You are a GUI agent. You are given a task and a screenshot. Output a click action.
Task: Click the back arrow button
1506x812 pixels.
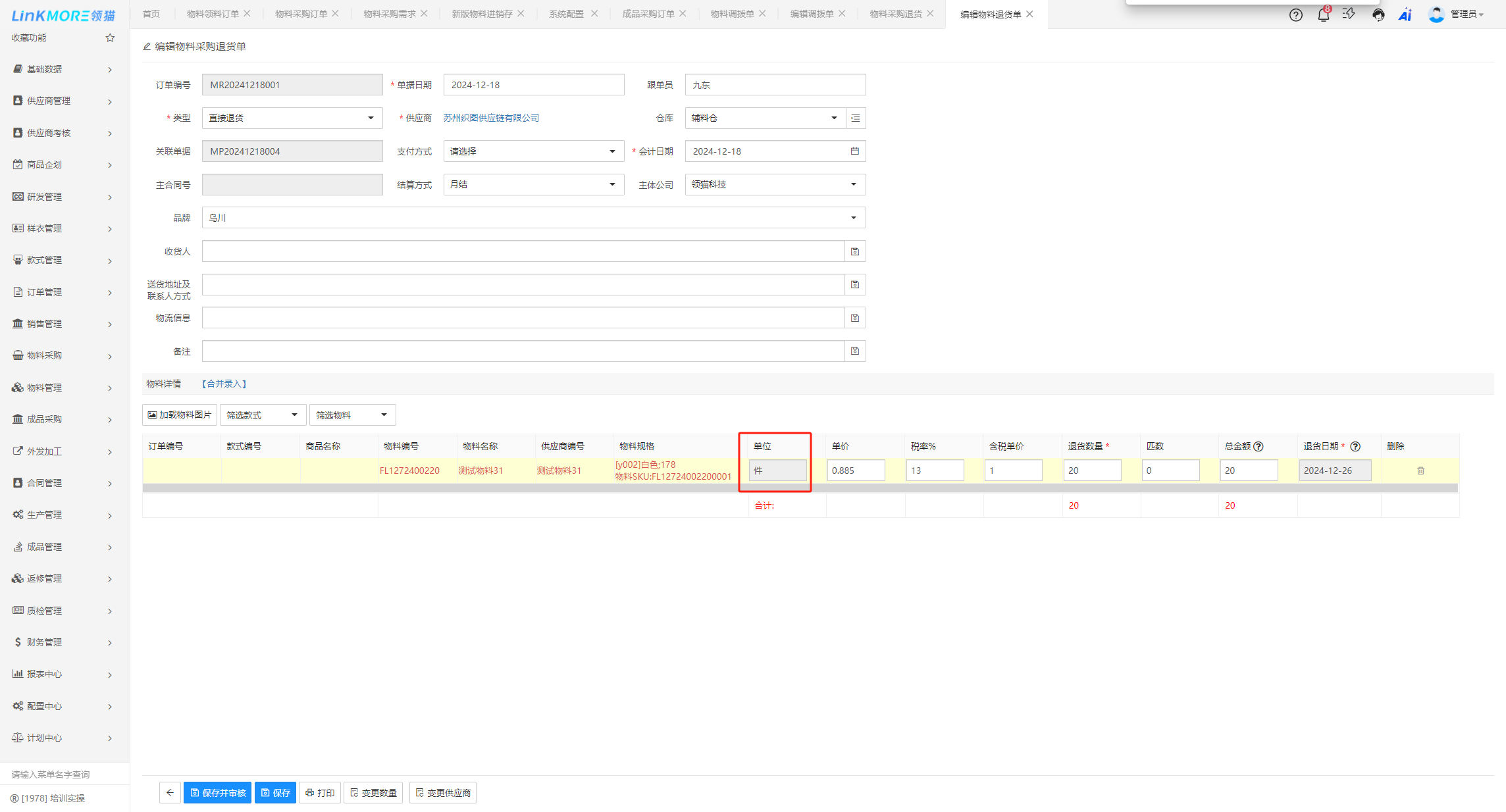pos(170,793)
